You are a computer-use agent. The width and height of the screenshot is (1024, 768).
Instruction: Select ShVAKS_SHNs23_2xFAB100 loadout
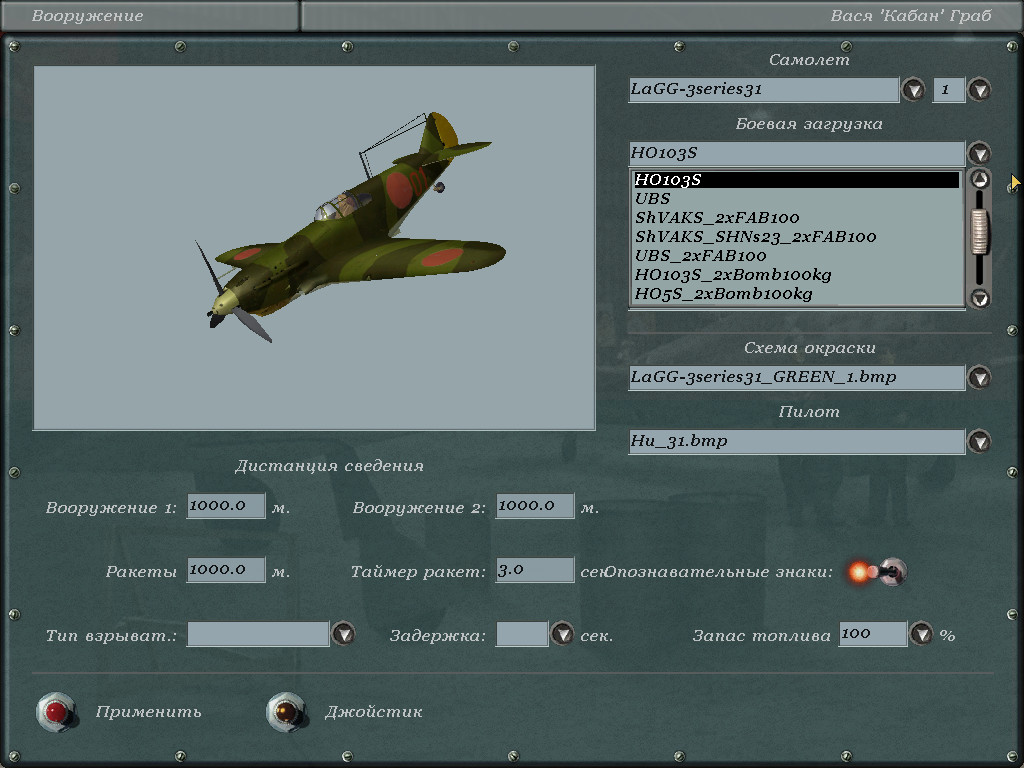point(796,236)
